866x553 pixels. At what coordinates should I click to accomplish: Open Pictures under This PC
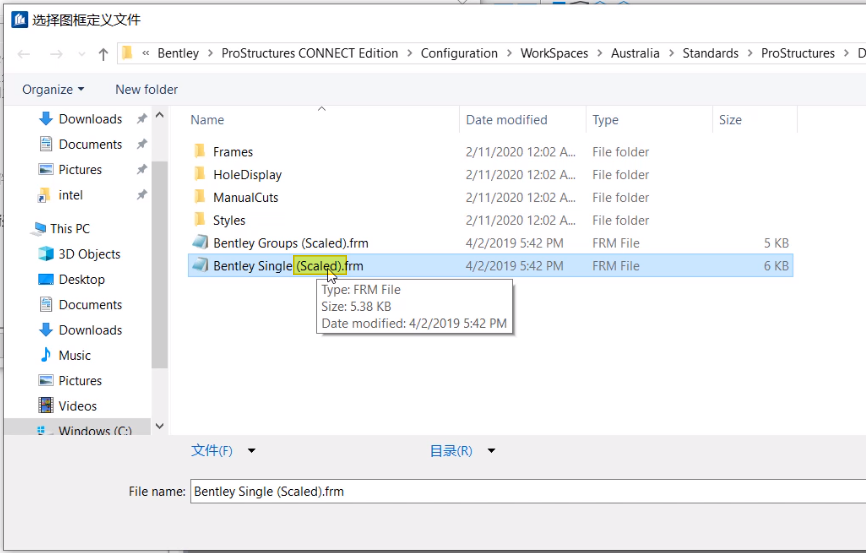pyautogui.click(x=80, y=381)
